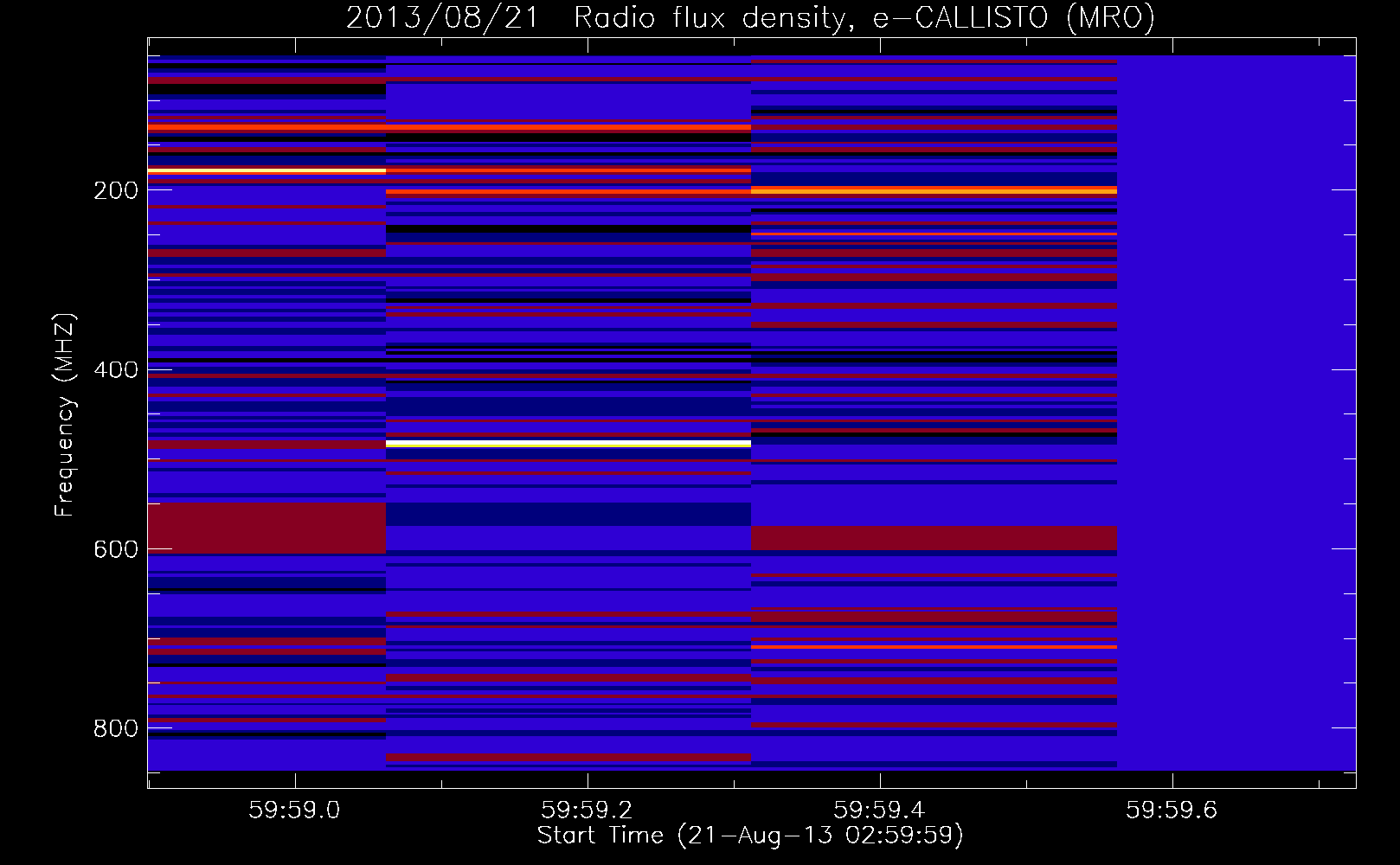Click the 400 frequency tick label
The height and width of the screenshot is (865, 1400).
116,370
